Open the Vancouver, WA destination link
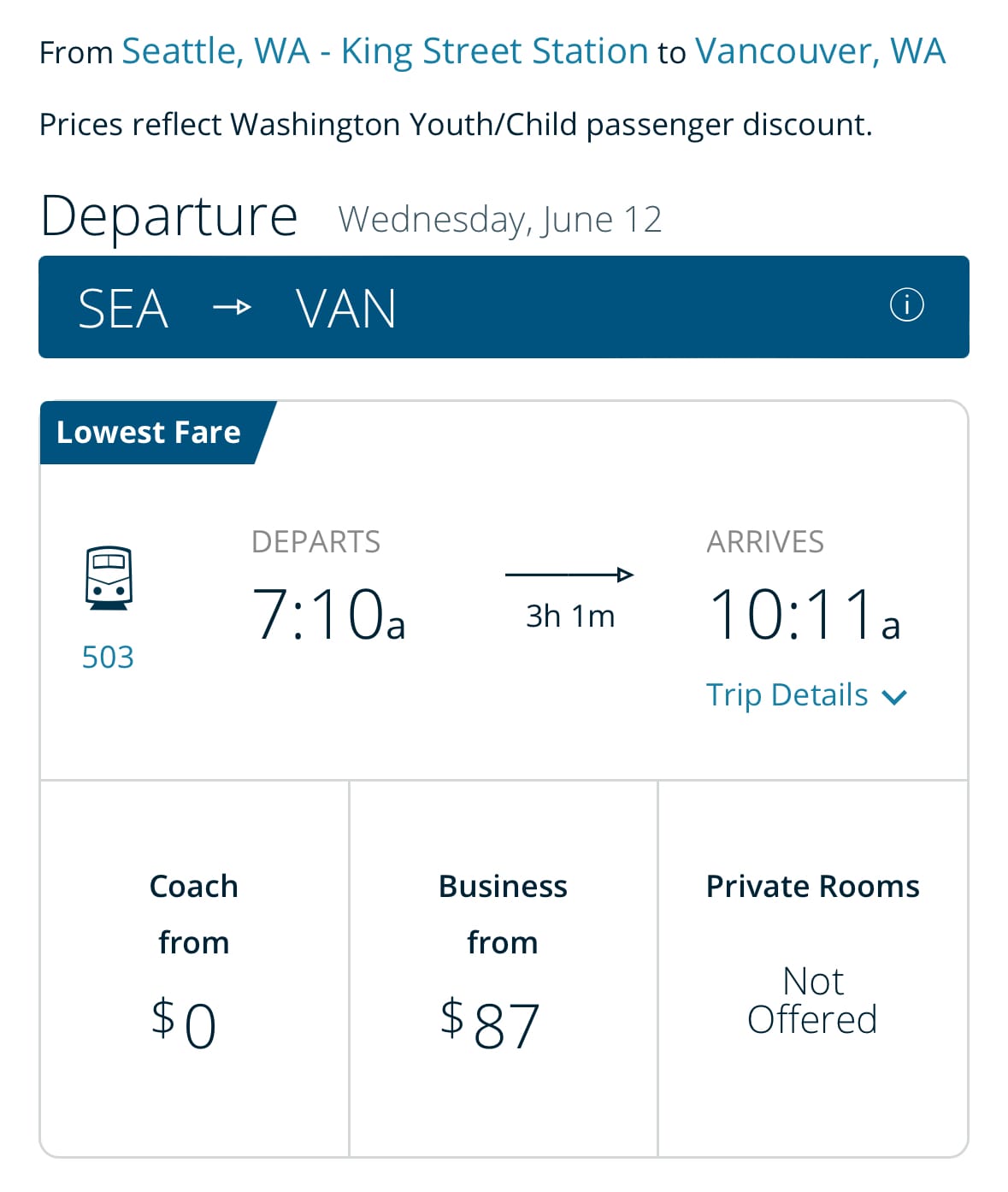 coord(820,51)
